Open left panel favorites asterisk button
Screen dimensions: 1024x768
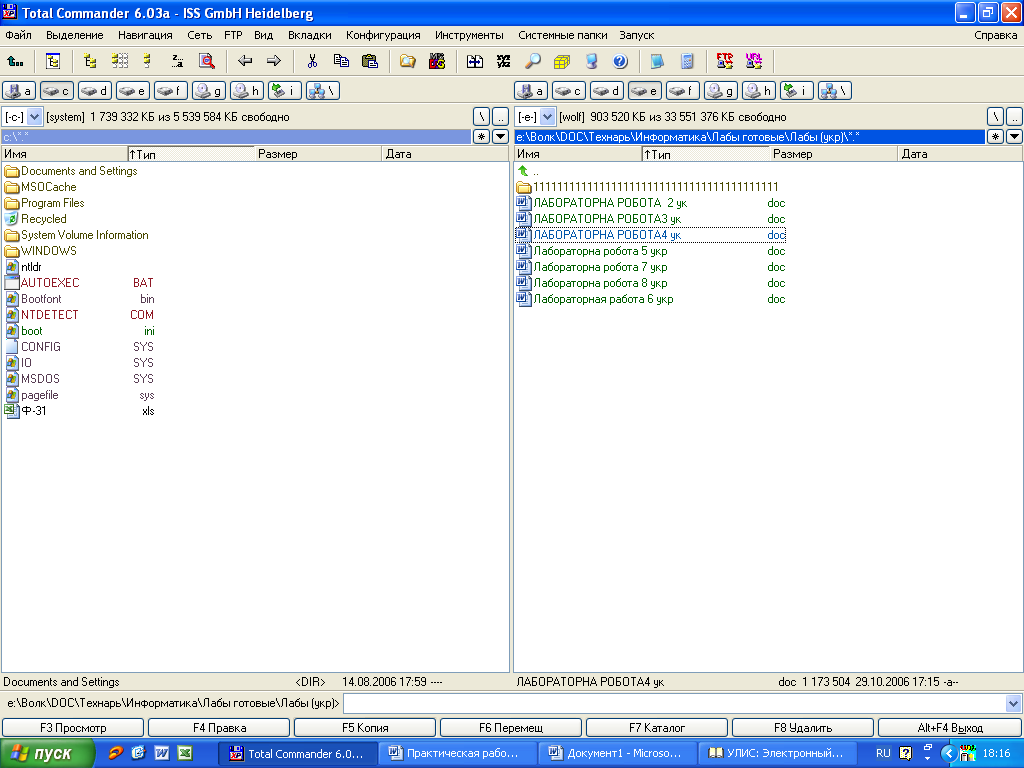click(481, 136)
